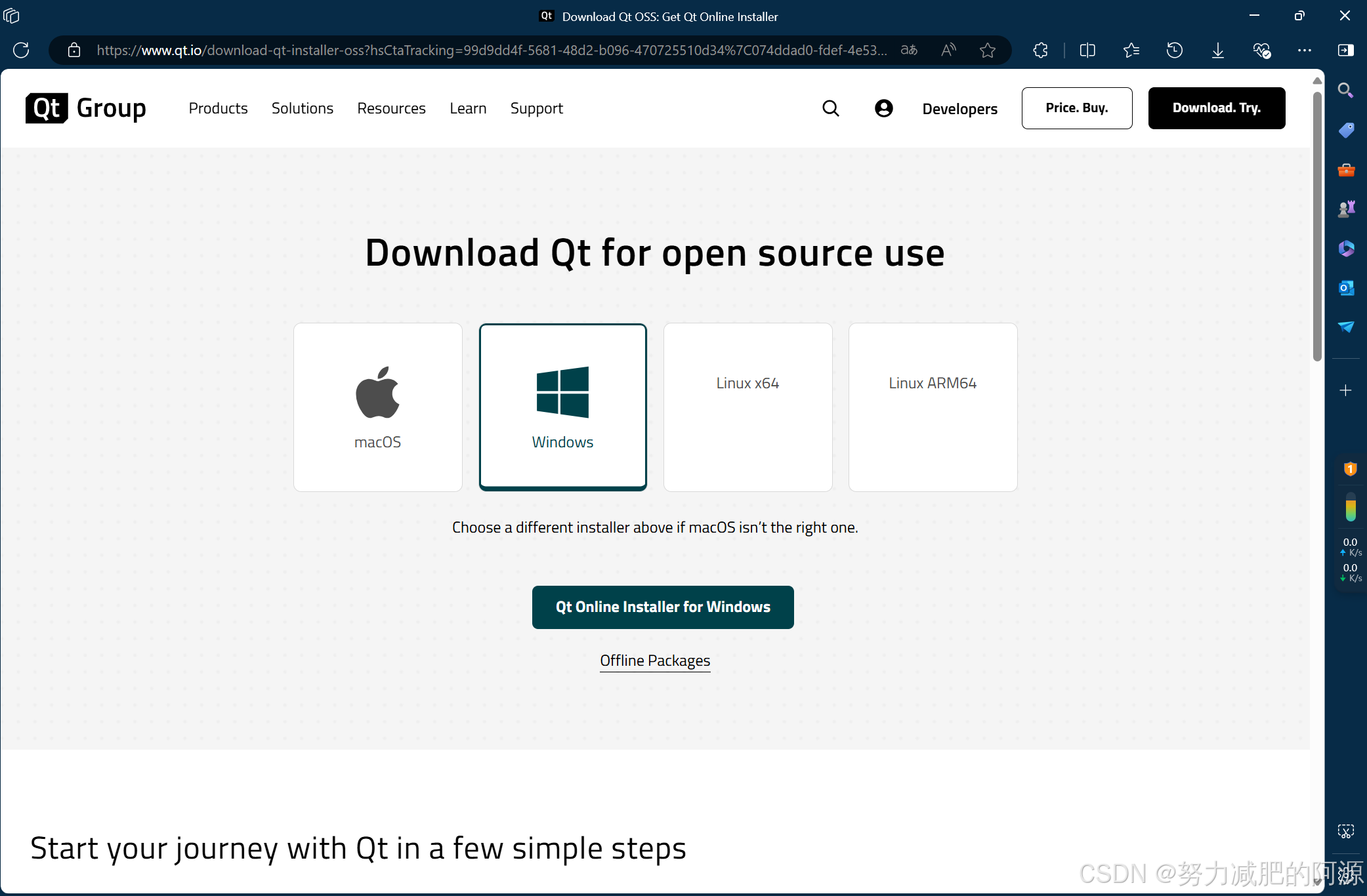The height and width of the screenshot is (896, 1367).
Task: Open the favorites list icon
Action: tap(1131, 50)
